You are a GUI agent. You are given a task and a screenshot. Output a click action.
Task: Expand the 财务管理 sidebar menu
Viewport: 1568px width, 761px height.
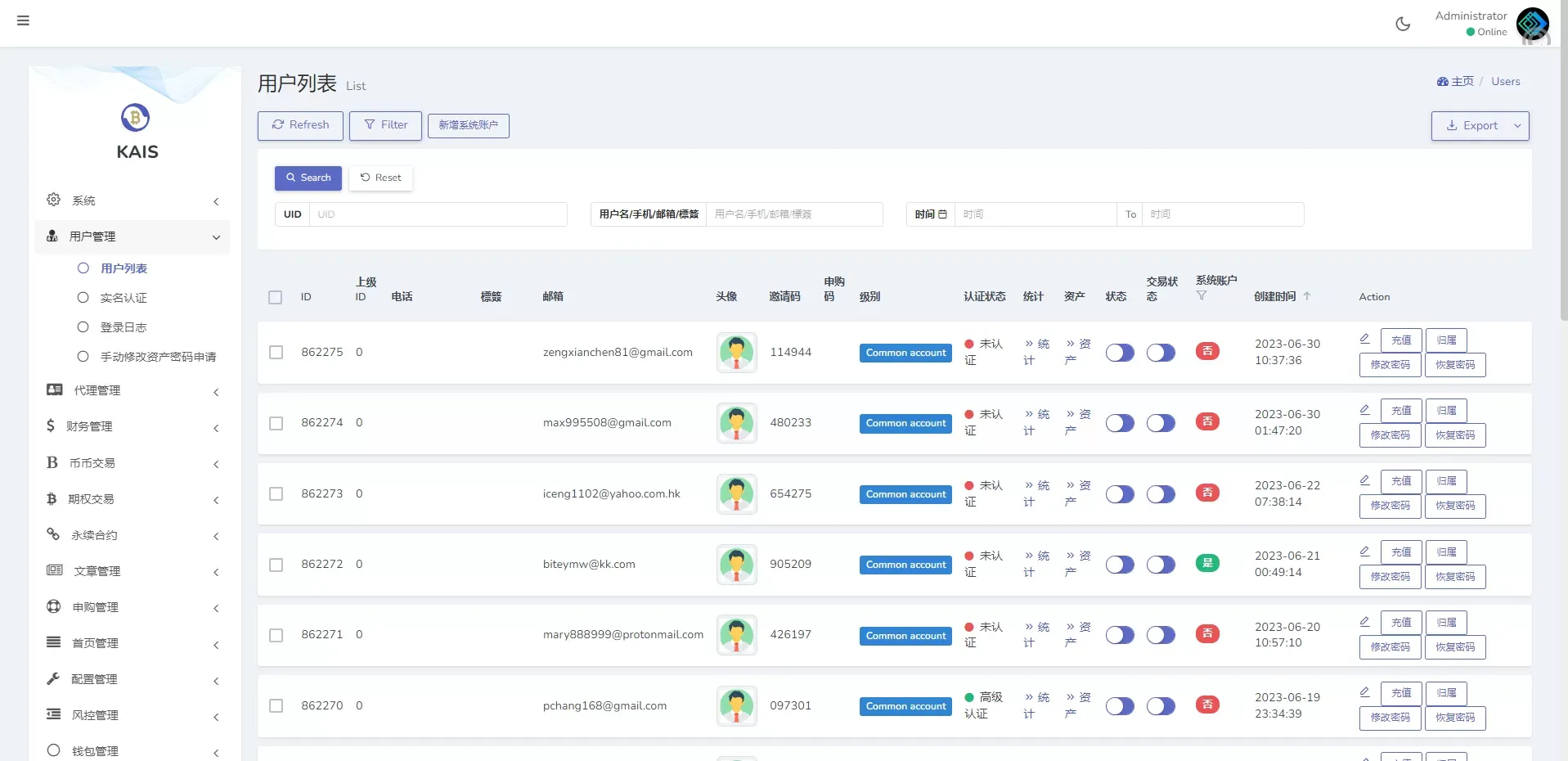coord(133,426)
